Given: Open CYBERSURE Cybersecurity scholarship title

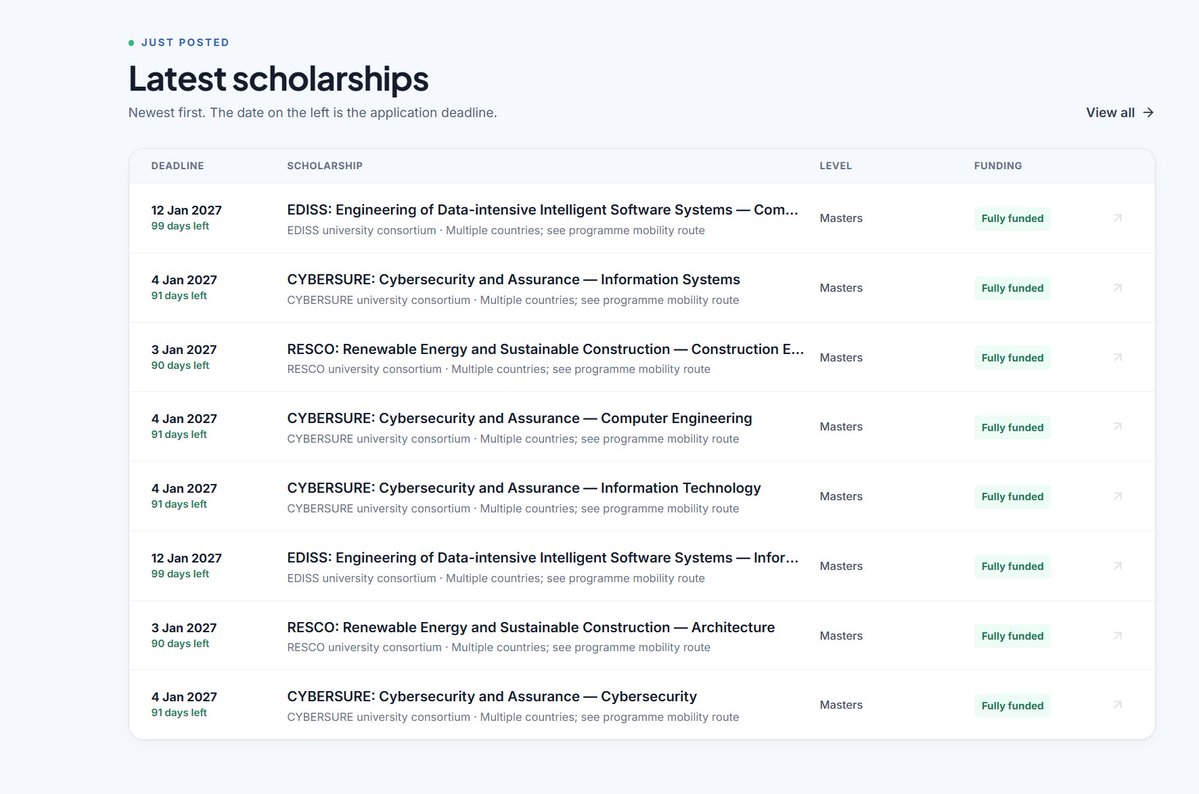Looking at the screenshot, I should pyautogui.click(x=492, y=697).
